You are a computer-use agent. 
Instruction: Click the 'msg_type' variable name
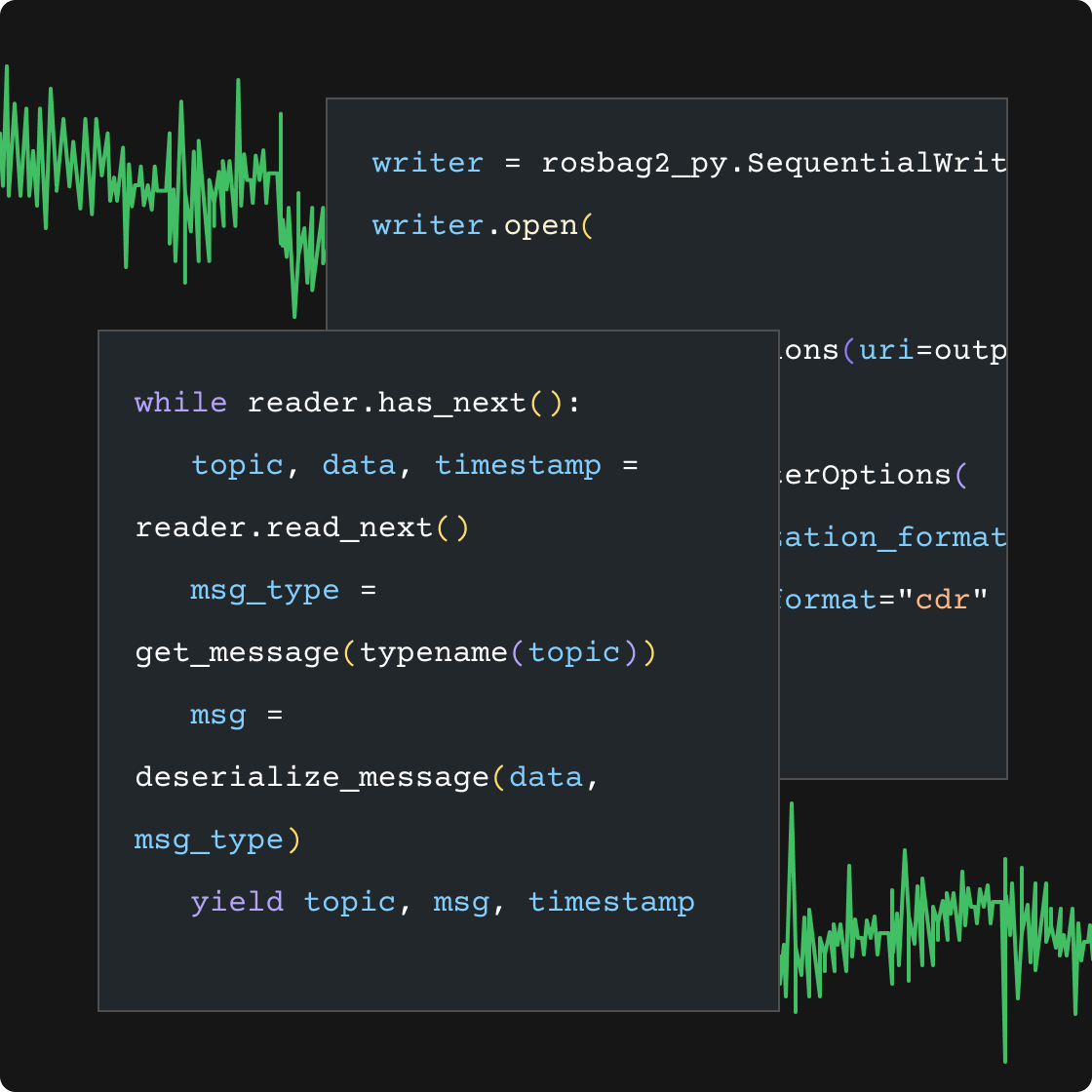[x=263, y=590]
